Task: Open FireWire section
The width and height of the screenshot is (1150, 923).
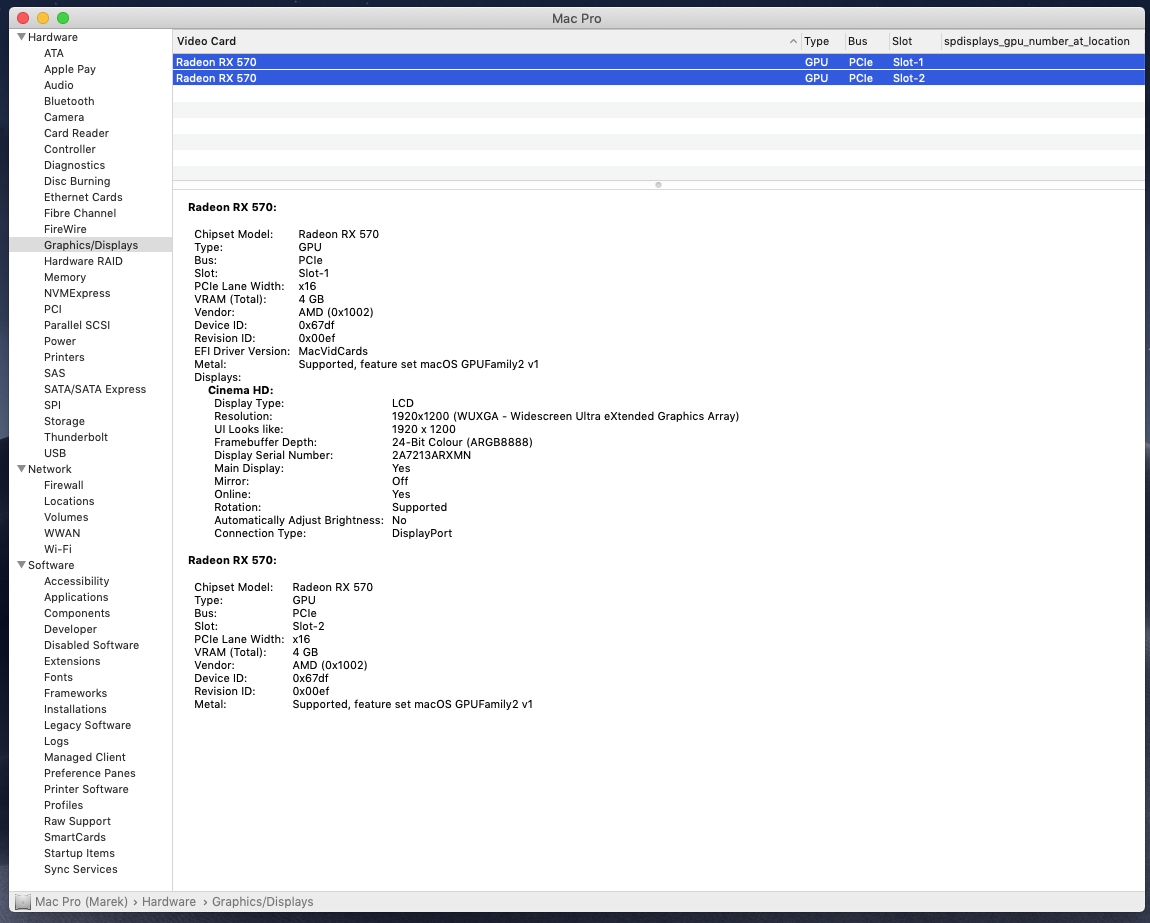Action: pos(65,229)
